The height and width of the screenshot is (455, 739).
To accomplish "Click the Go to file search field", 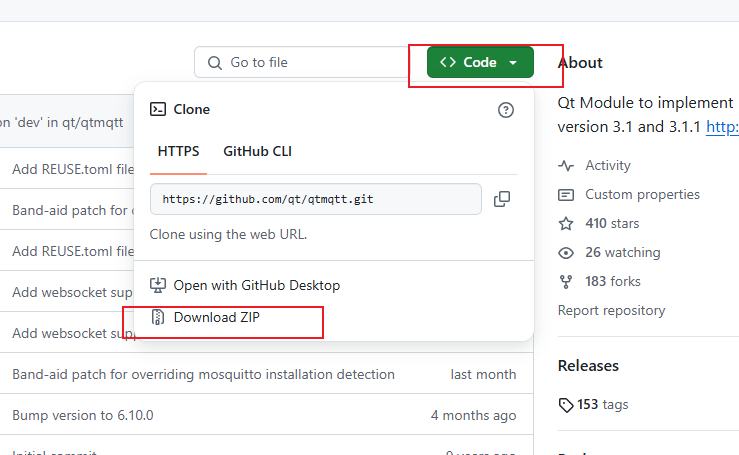I will click(x=302, y=62).
